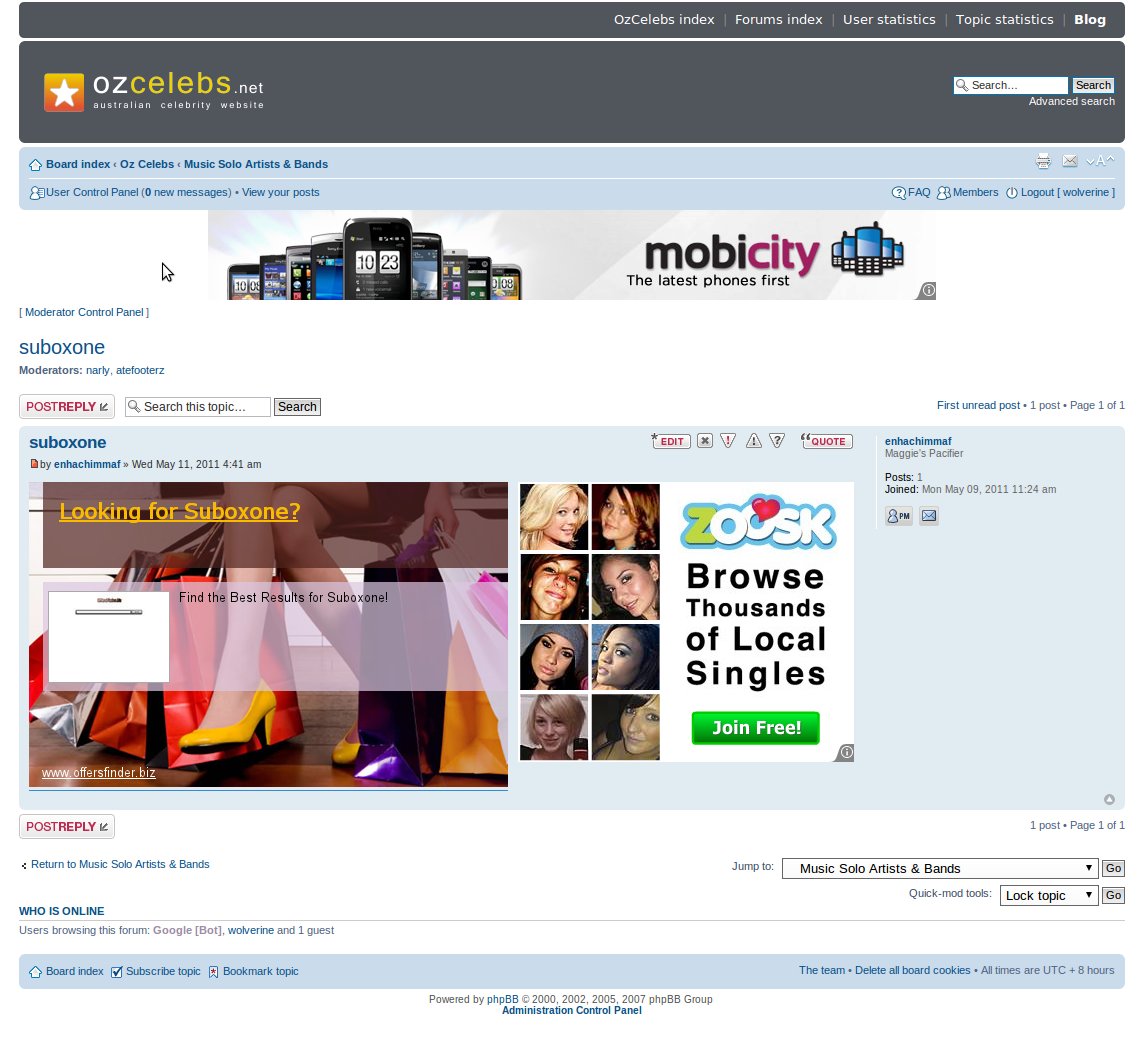
Task: Open Forums index in top navigation
Action: [778, 19]
